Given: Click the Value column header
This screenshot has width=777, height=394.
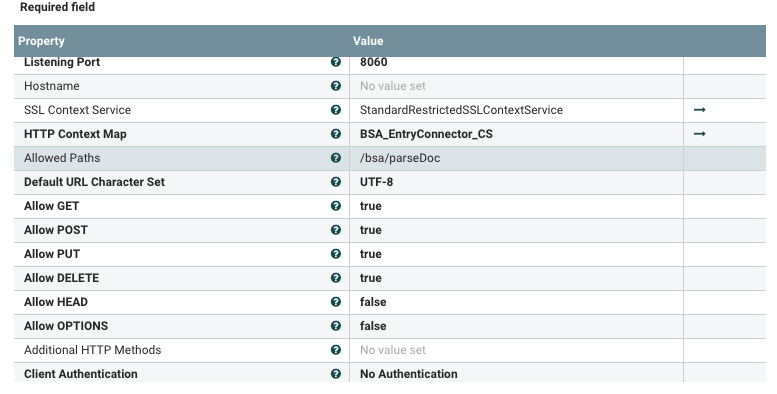Looking at the screenshot, I should click(x=368, y=41).
